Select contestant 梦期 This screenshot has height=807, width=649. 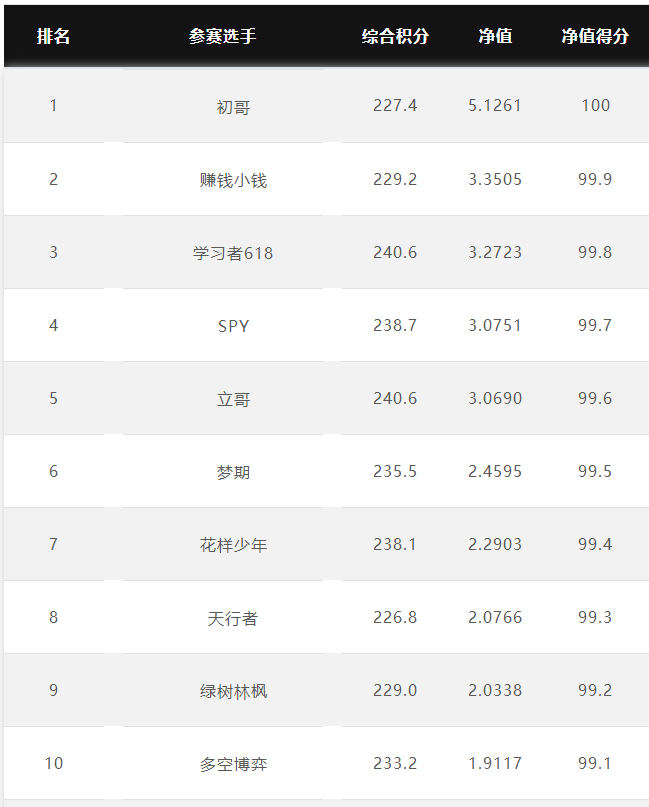pyautogui.click(x=233, y=472)
